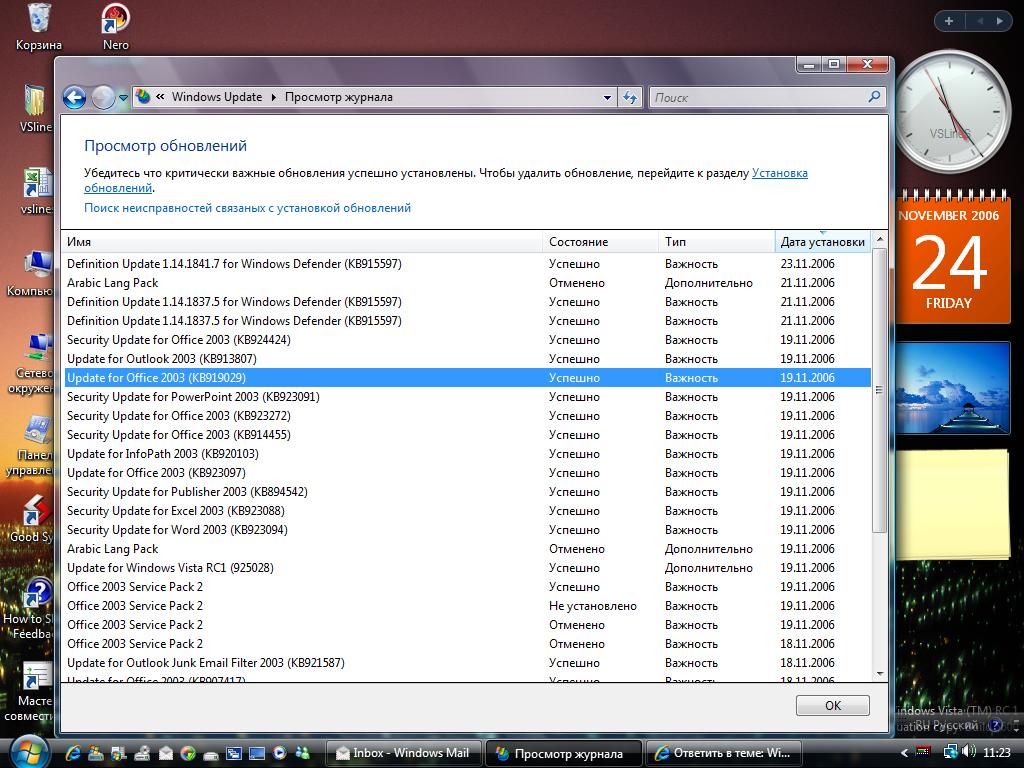Image resolution: width=1024 pixels, height=768 pixels.
Task: Select Update for Windows Vista RC1 (925028) row
Action: coord(170,568)
